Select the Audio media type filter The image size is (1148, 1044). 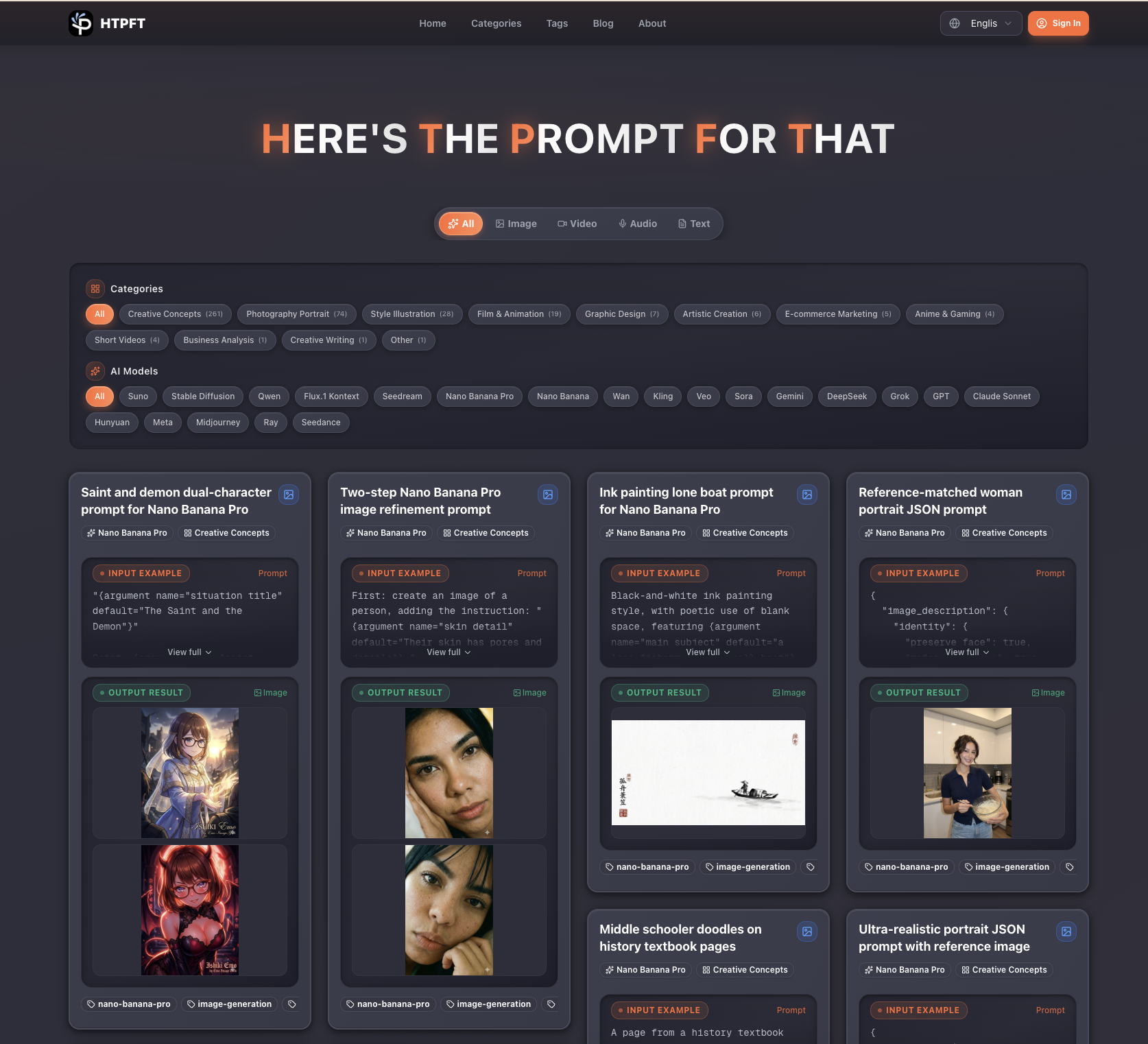(638, 224)
